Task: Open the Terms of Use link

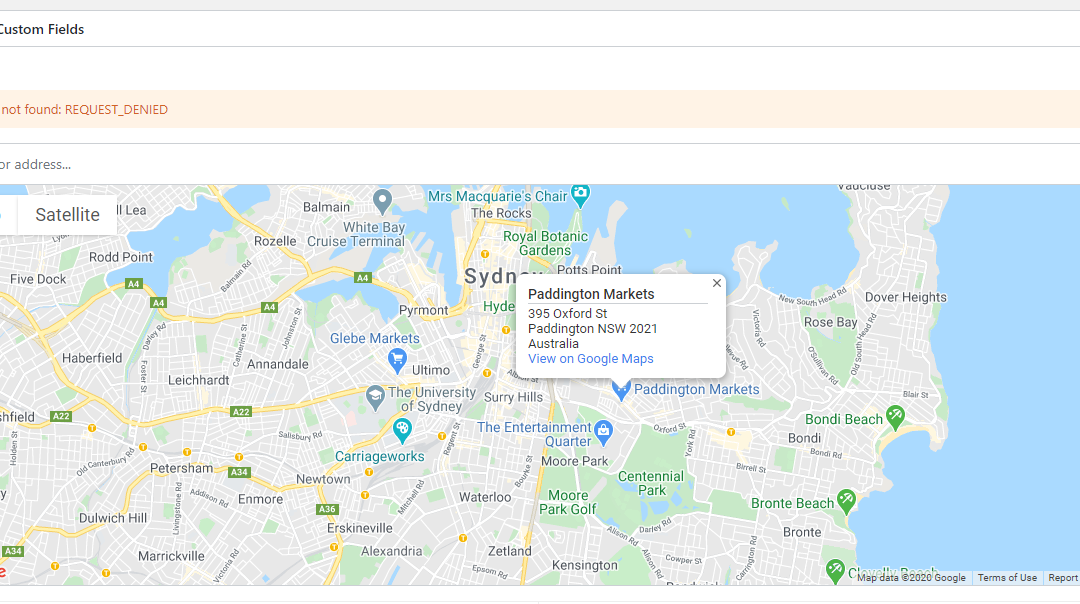Action: [x=1006, y=578]
